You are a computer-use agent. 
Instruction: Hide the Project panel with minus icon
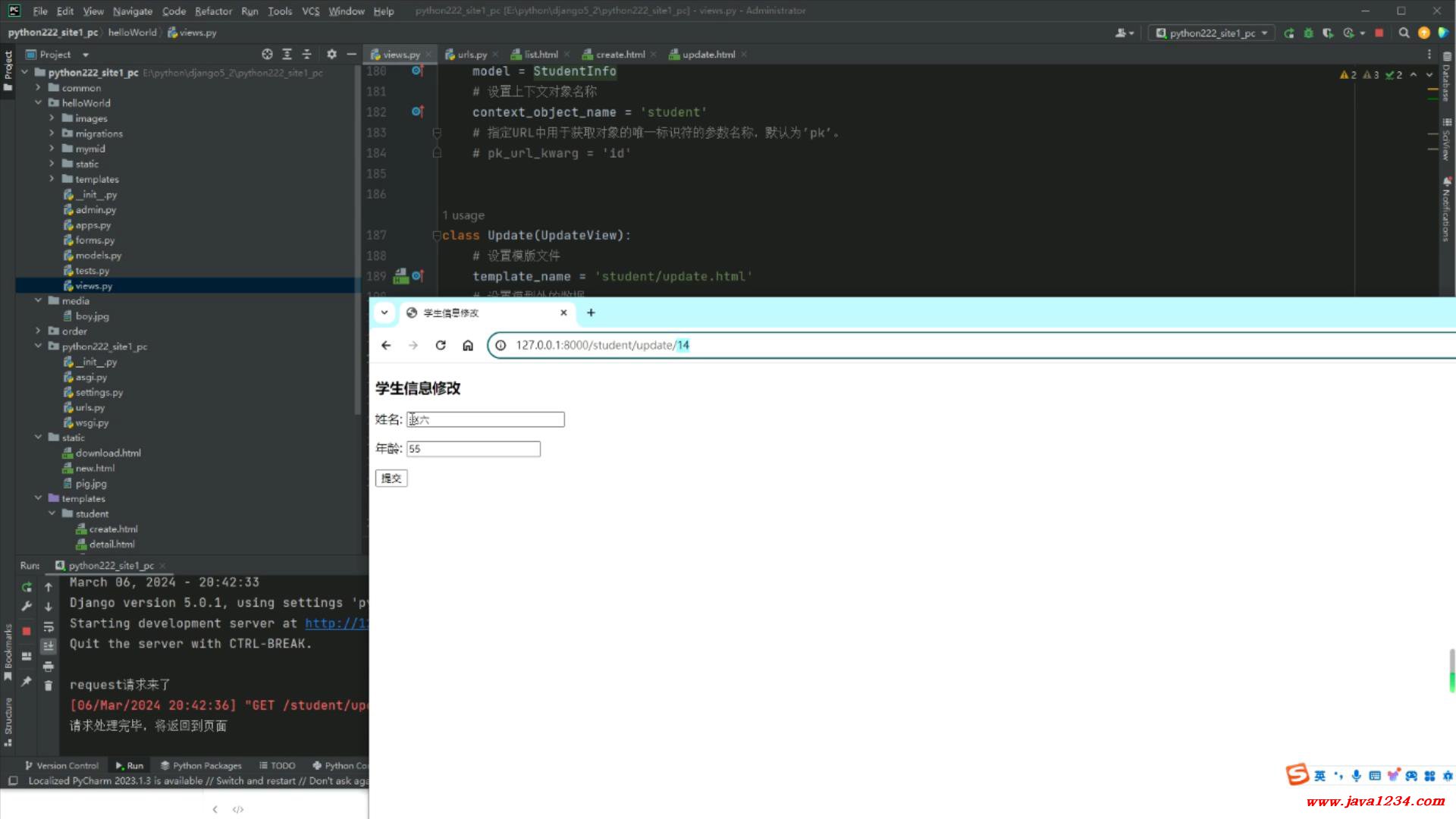pyautogui.click(x=351, y=55)
